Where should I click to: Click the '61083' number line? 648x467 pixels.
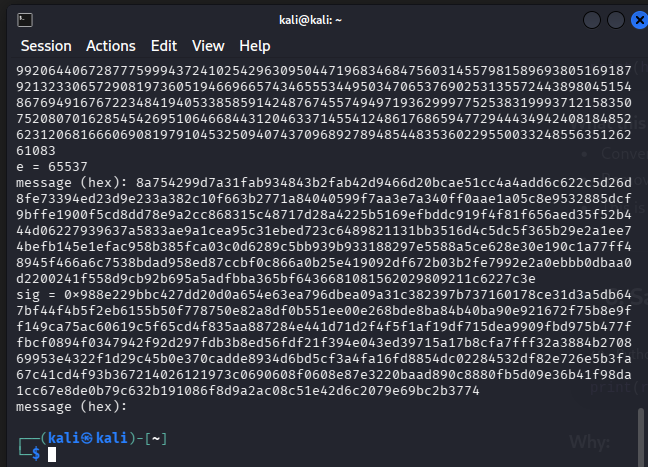(36, 151)
